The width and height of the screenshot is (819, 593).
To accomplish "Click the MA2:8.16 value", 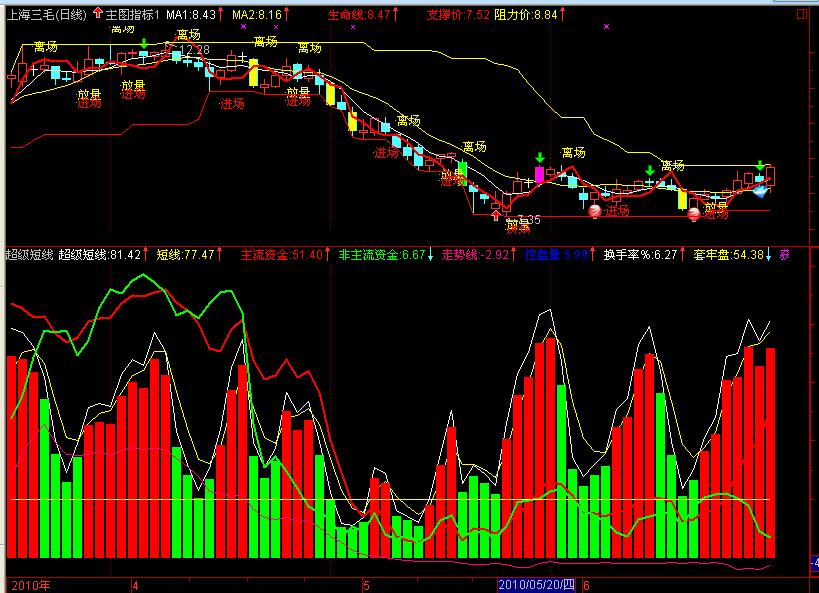I will click(256, 14).
